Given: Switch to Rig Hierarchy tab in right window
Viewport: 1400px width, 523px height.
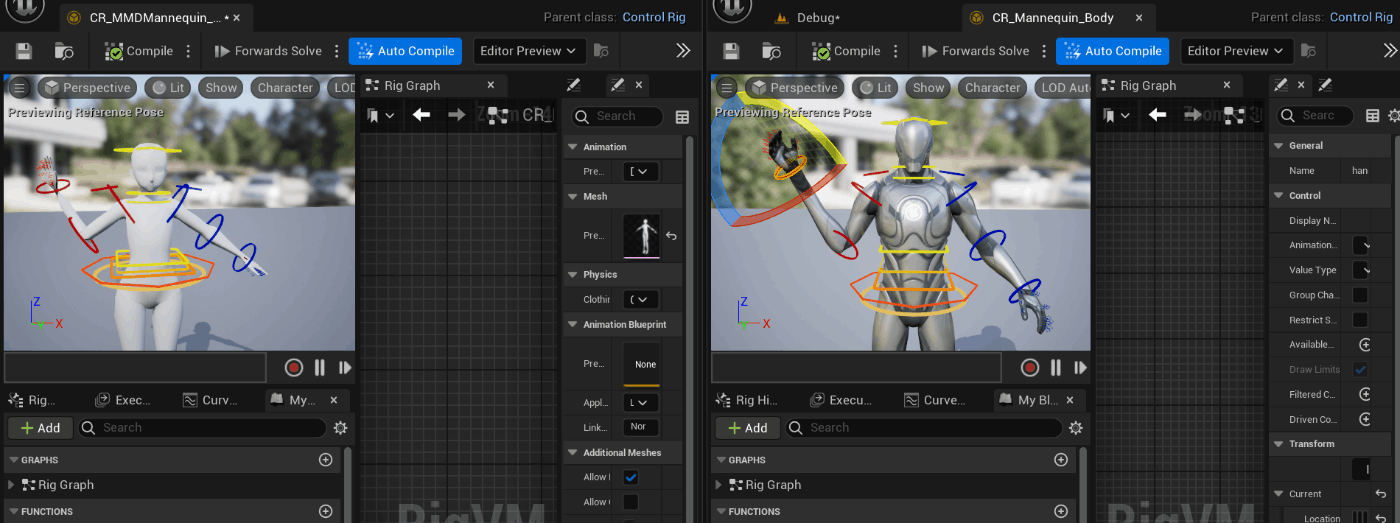Looking at the screenshot, I should [x=747, y=400].
